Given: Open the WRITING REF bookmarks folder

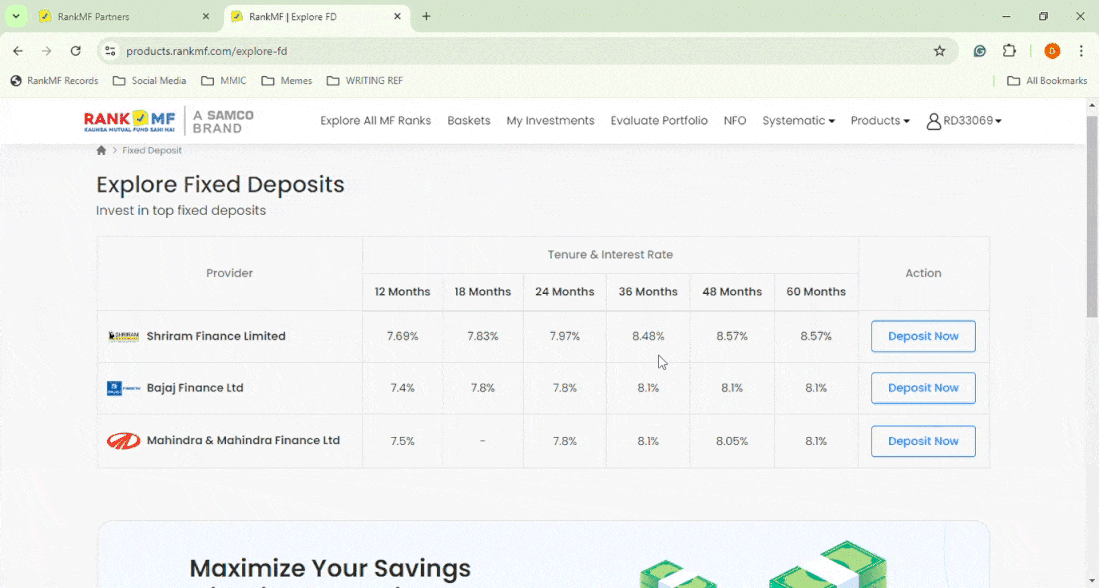Looking at the screenshot, I should click(365, 81).
